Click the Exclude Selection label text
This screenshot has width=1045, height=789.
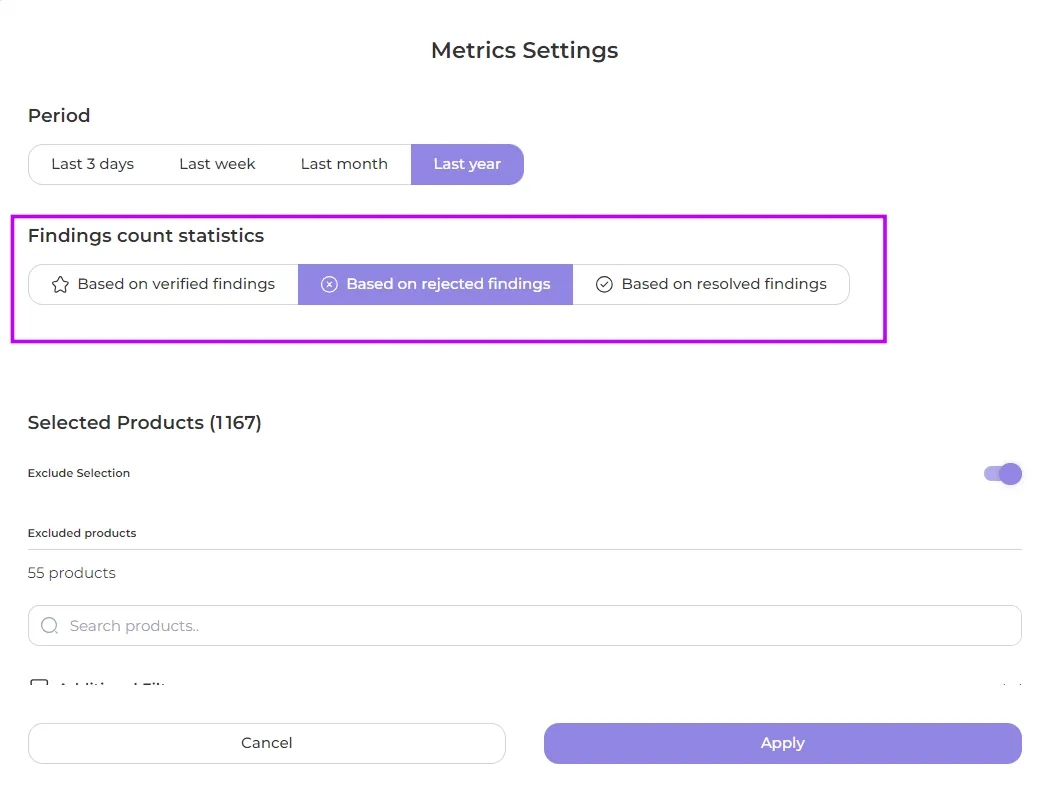pyautogui.click(x=79, y=474)
